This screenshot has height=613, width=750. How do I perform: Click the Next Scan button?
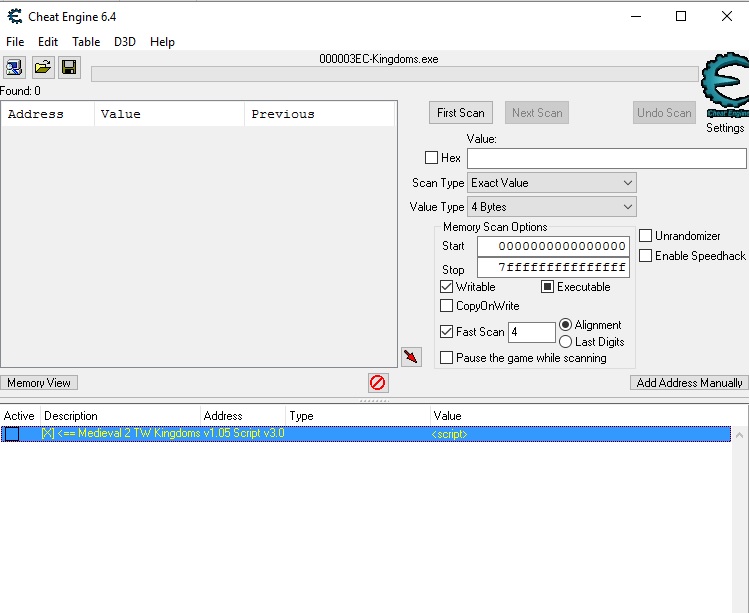pos(537,112)
